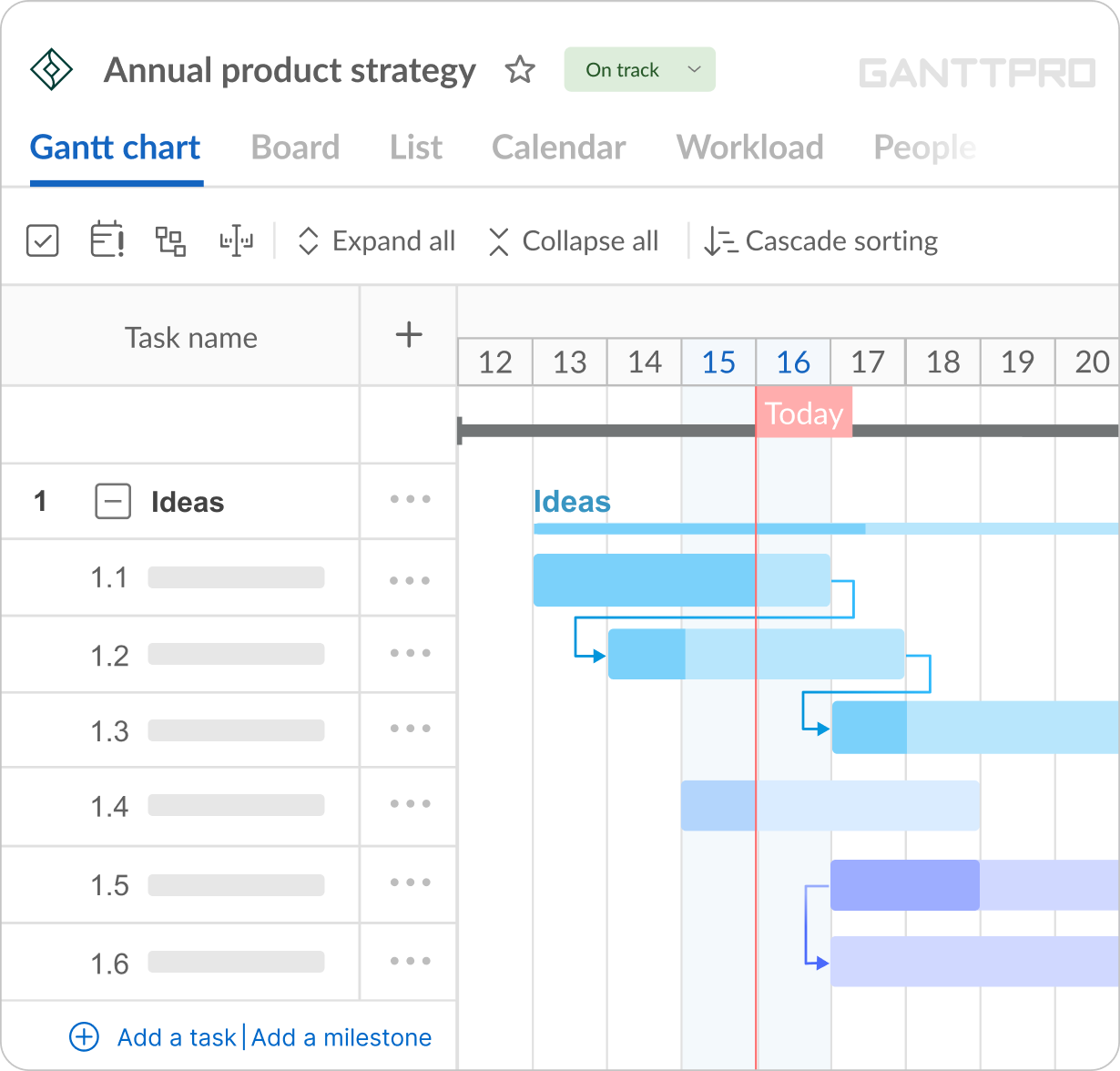Click the overdue tasks clipboard icon
1120x1071 pixels.
[x=107, y=240]
